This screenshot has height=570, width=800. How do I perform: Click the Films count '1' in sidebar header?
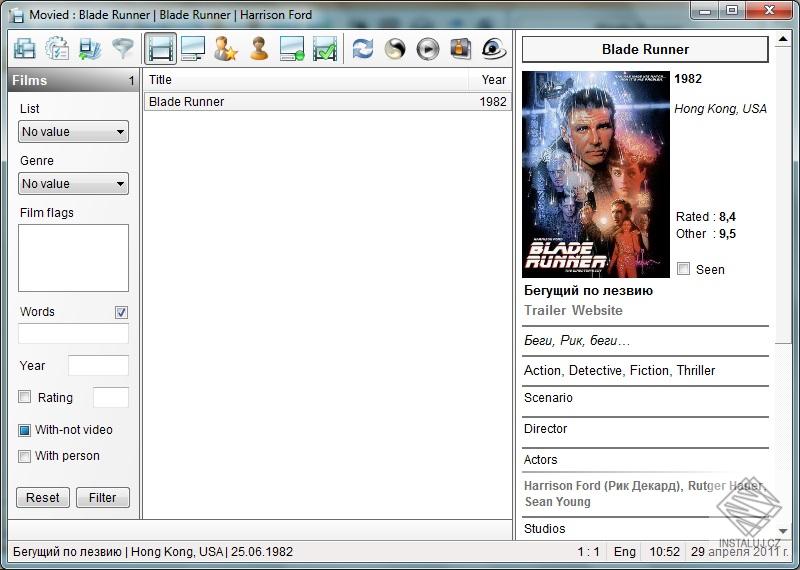point(131,81)
